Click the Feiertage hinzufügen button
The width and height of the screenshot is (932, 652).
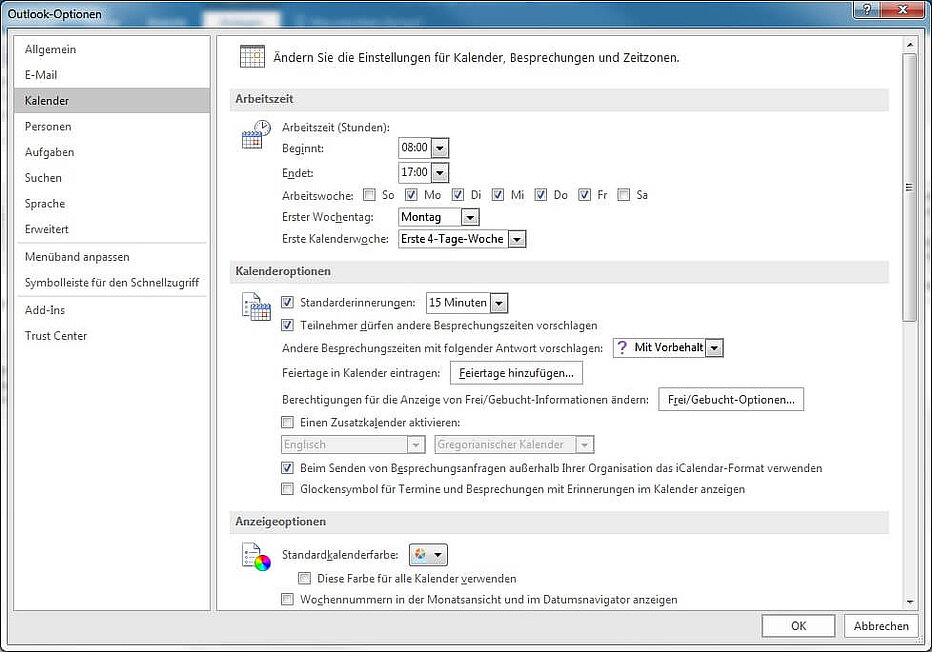click(x=516, y=373)
